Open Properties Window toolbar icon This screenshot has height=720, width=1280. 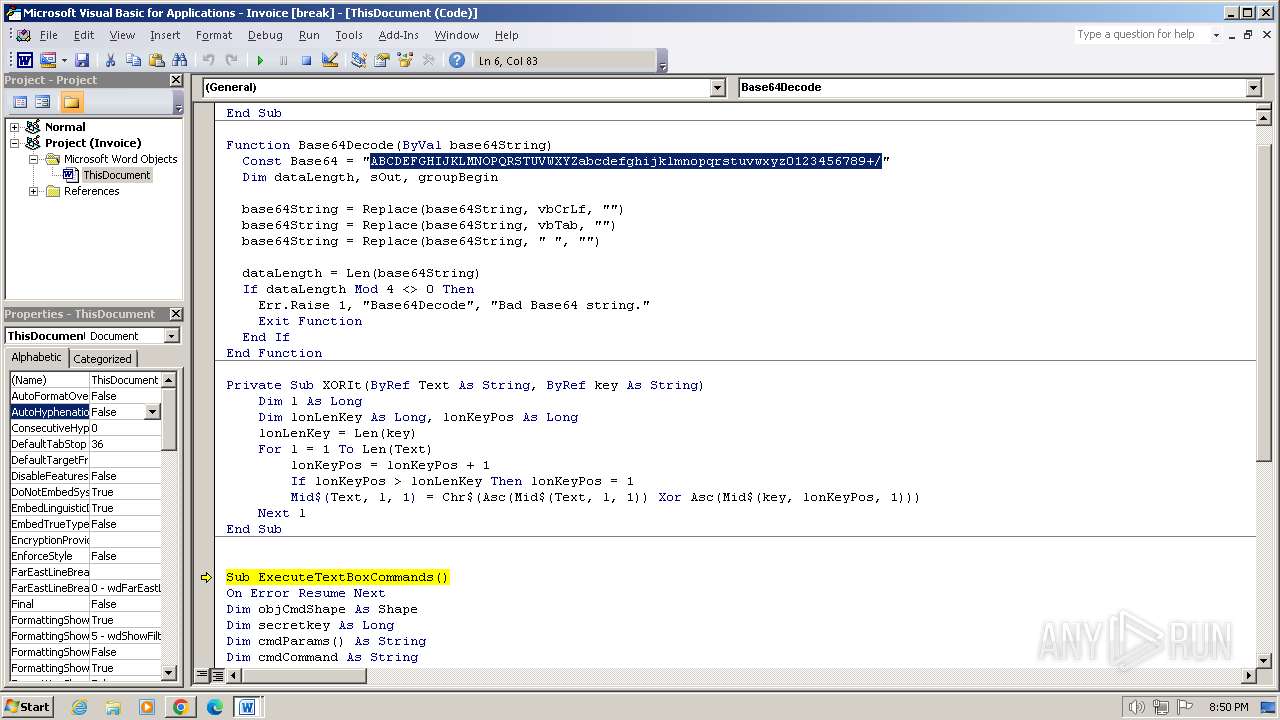(382, 61)
